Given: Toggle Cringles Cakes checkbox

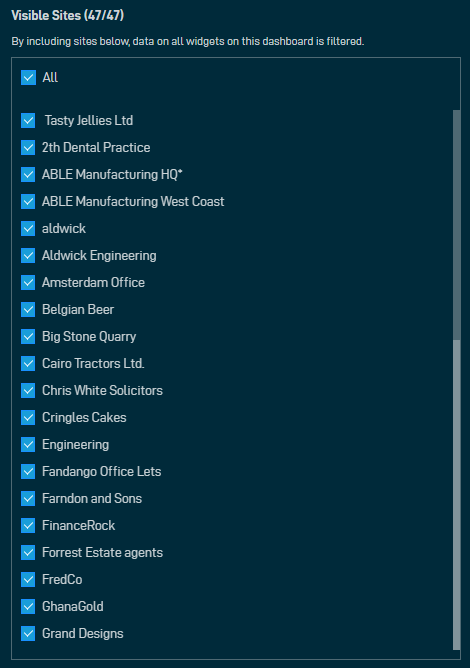Looking at the screenshot, I should [x=28, y=418].
